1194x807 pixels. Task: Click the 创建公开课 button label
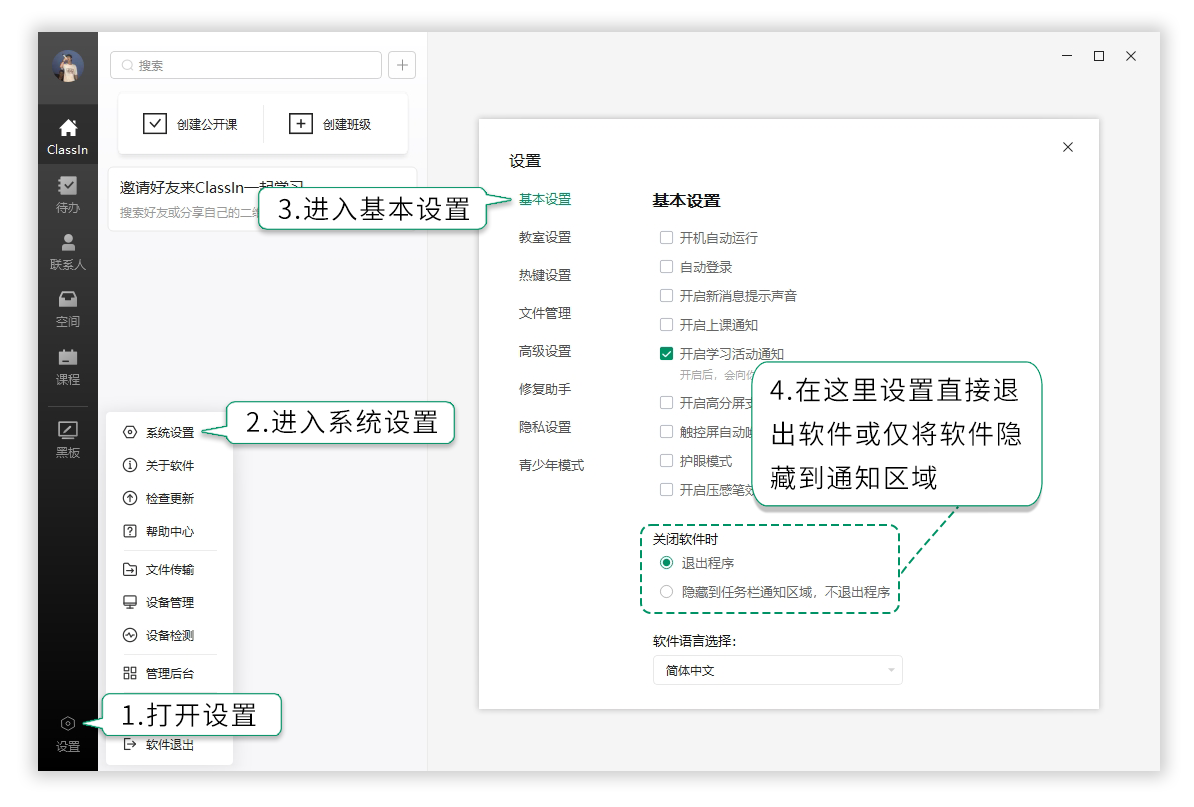(x=207, y=124)
